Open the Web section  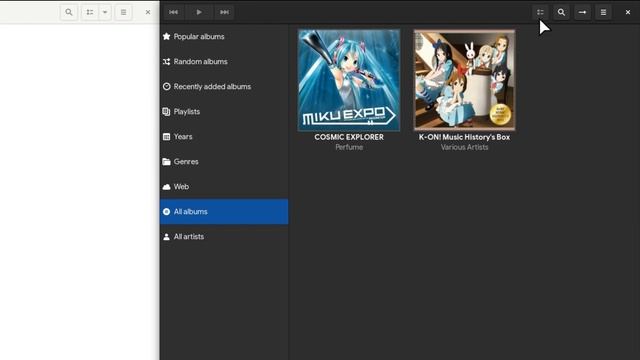coord(224,187)
